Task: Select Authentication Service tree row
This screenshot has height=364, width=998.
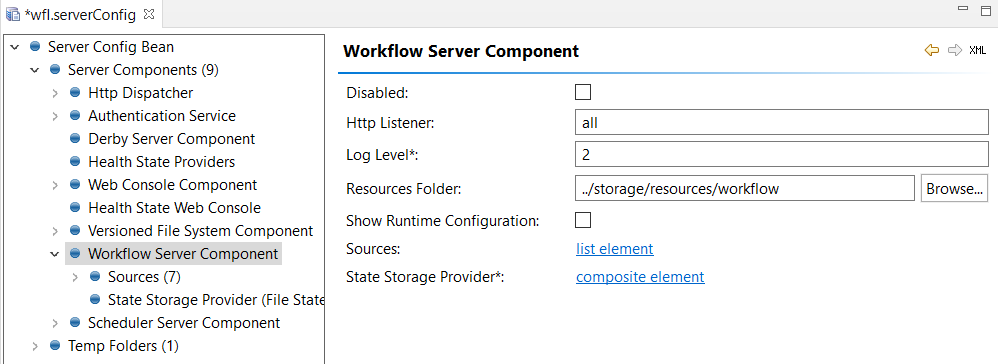Action: [162, 116]
